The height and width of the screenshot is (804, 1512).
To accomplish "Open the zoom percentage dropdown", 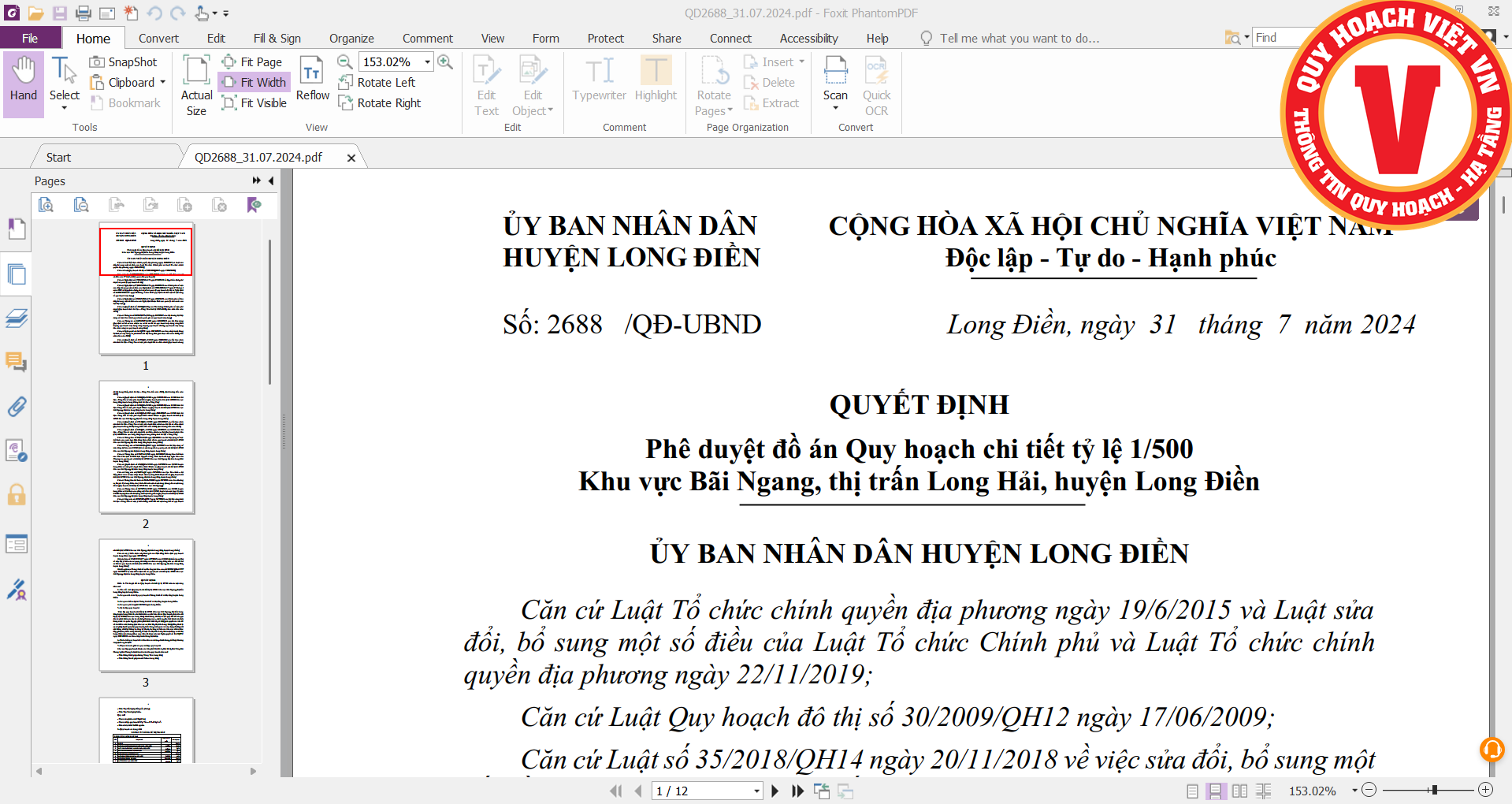I will pyautogui.click(x=428, y=61).
